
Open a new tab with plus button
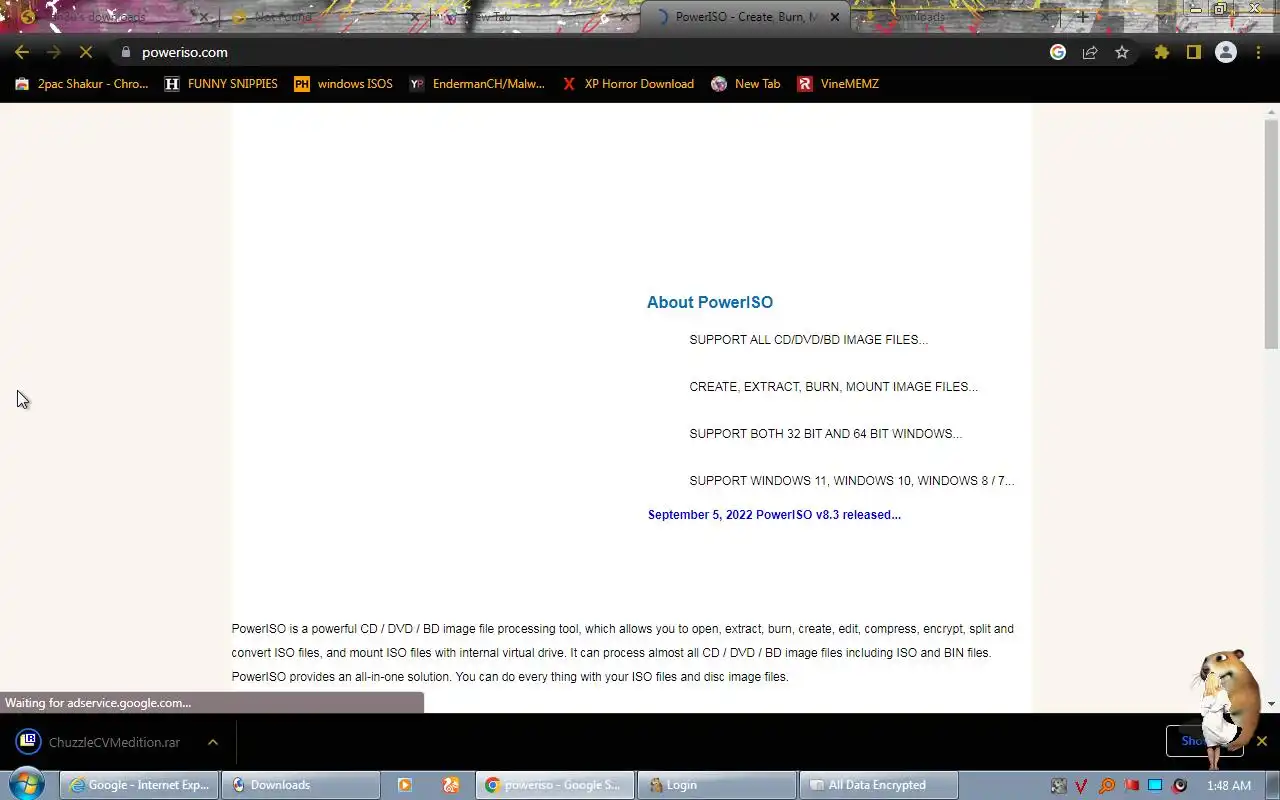1082,17
